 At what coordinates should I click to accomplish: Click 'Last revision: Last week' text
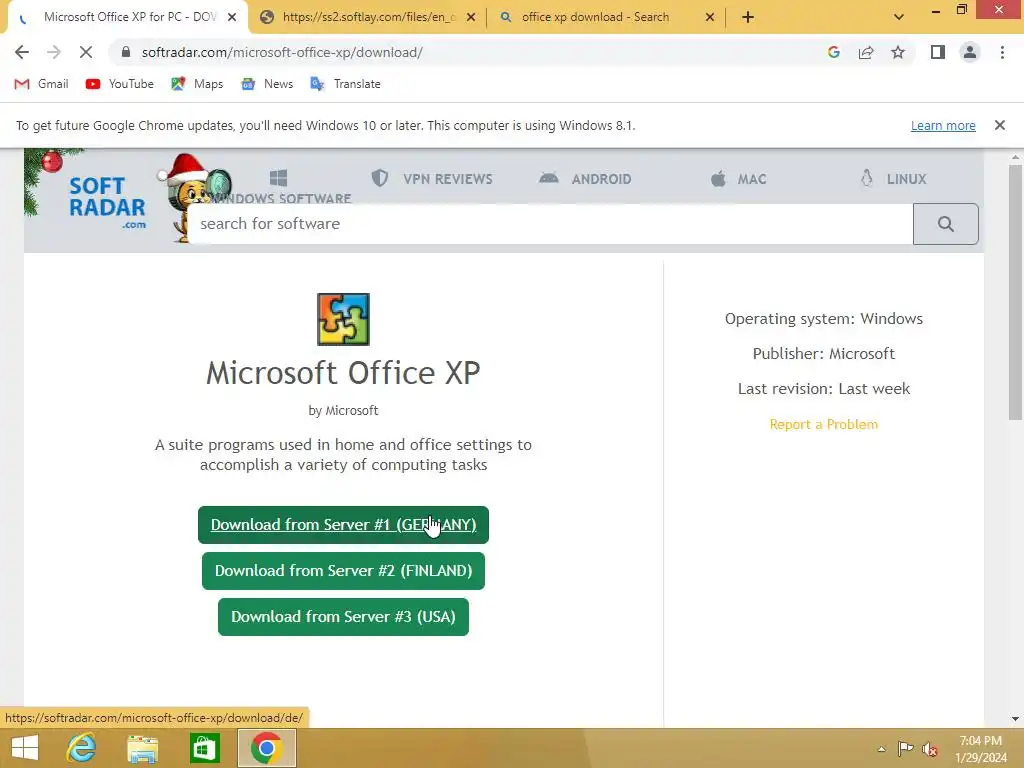pyautogui.click(x=824, y=389)
